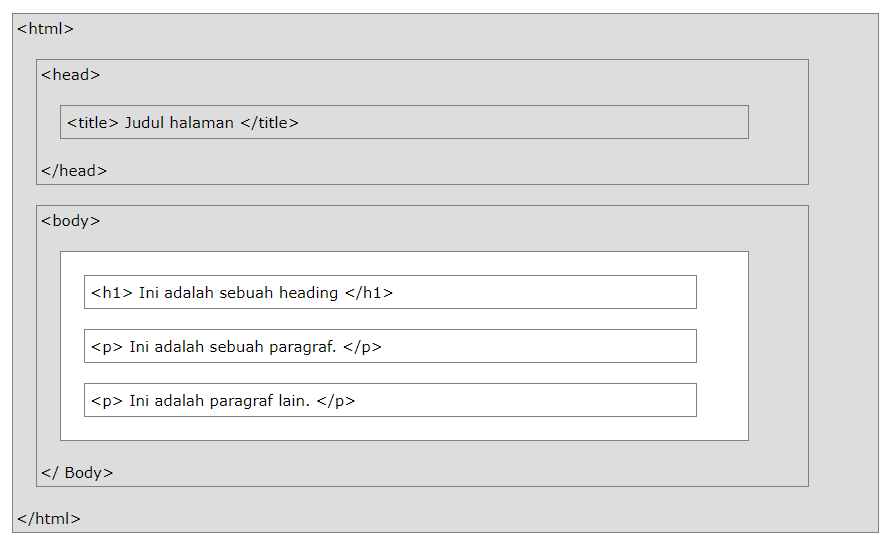889x544 pixels.
Task: Click the closing </h1> tag
Action: 369,293
